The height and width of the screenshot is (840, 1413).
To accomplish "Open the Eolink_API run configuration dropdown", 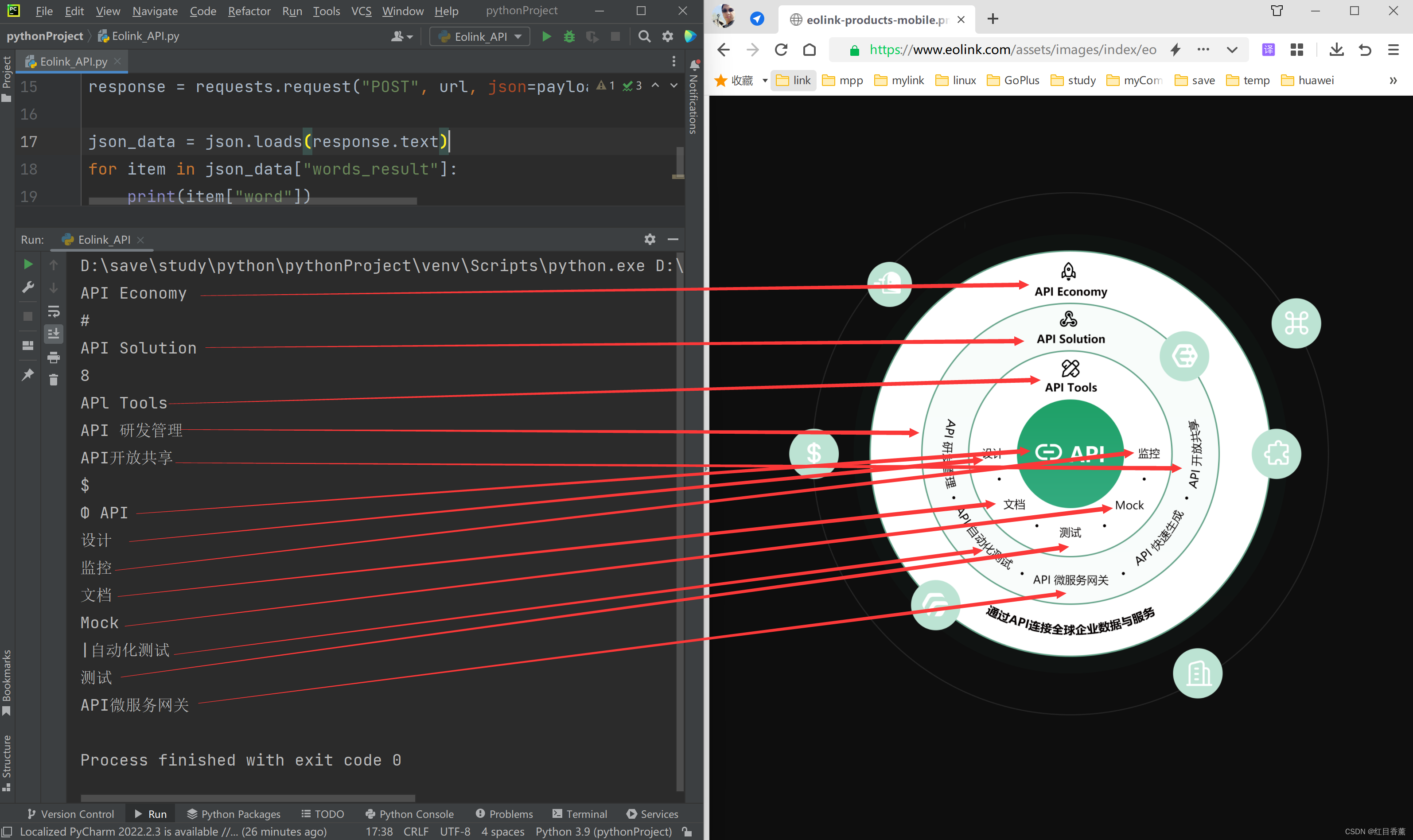I will (480, 37).
